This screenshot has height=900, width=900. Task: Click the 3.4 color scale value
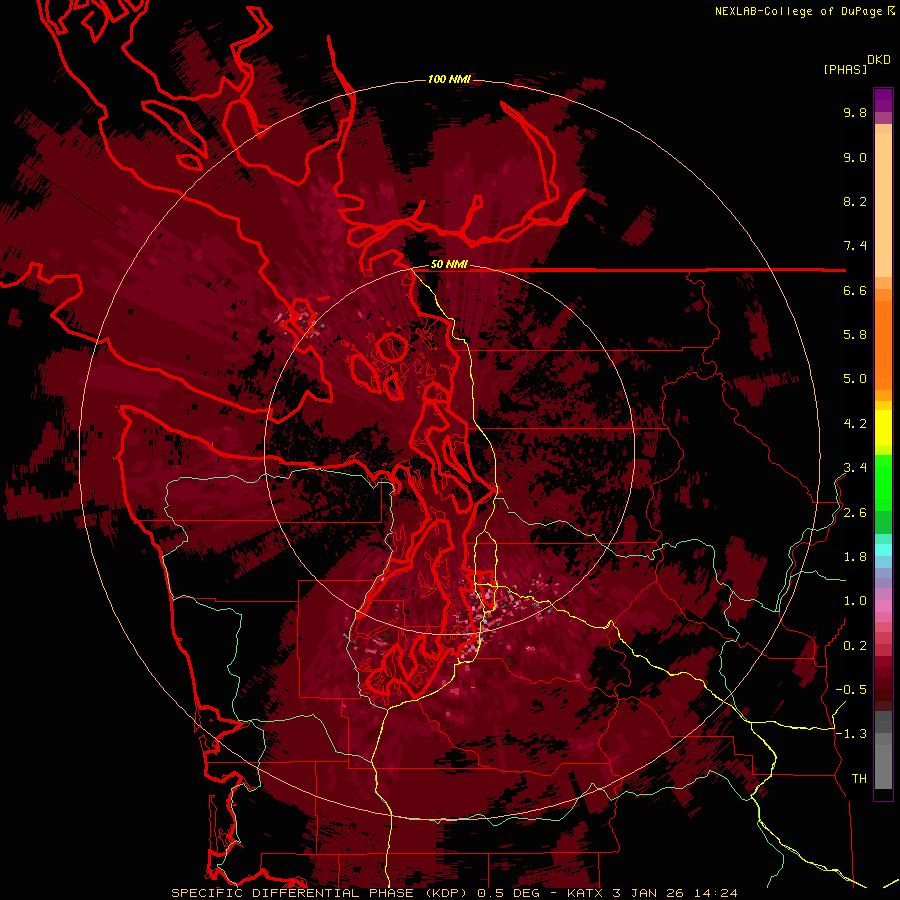855,468
